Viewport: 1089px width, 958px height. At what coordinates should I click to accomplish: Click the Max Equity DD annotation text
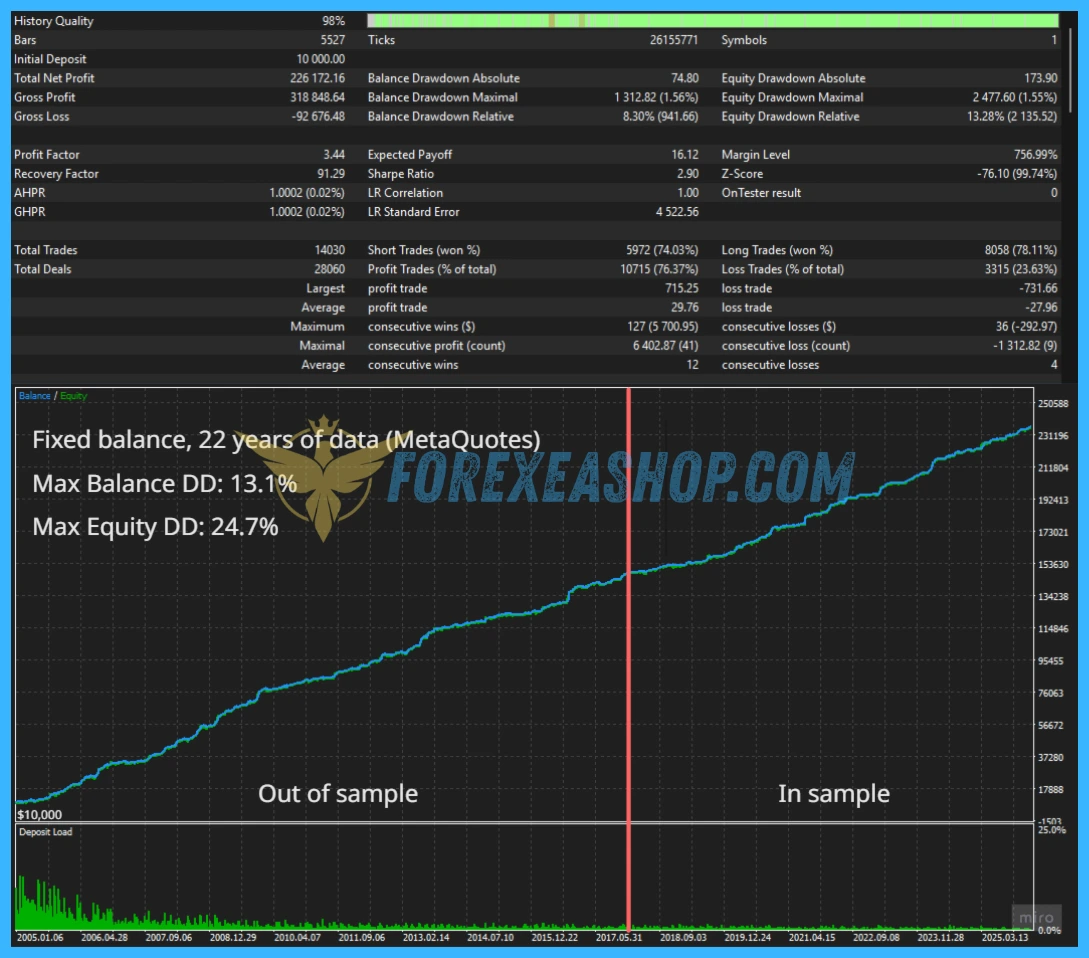click(155, 527)
